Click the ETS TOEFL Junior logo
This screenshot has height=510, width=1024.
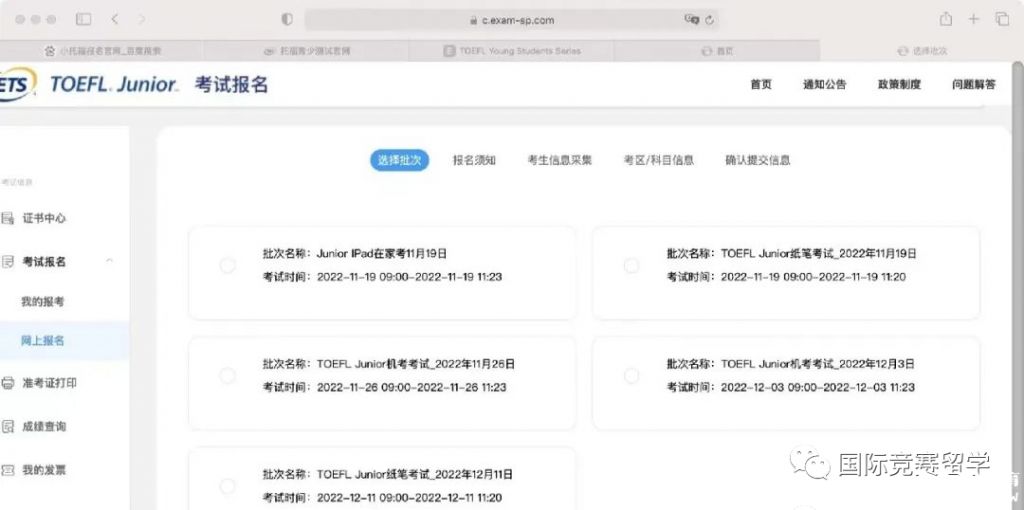[x=89, y=85]
